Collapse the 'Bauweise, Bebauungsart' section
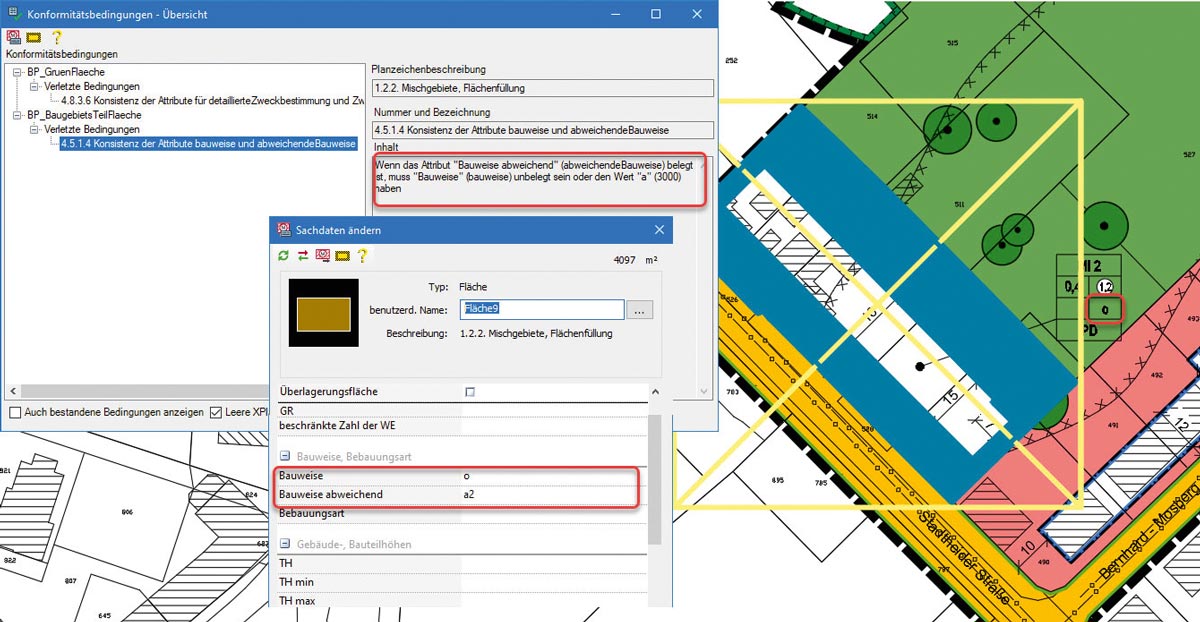 pos(286,456)
